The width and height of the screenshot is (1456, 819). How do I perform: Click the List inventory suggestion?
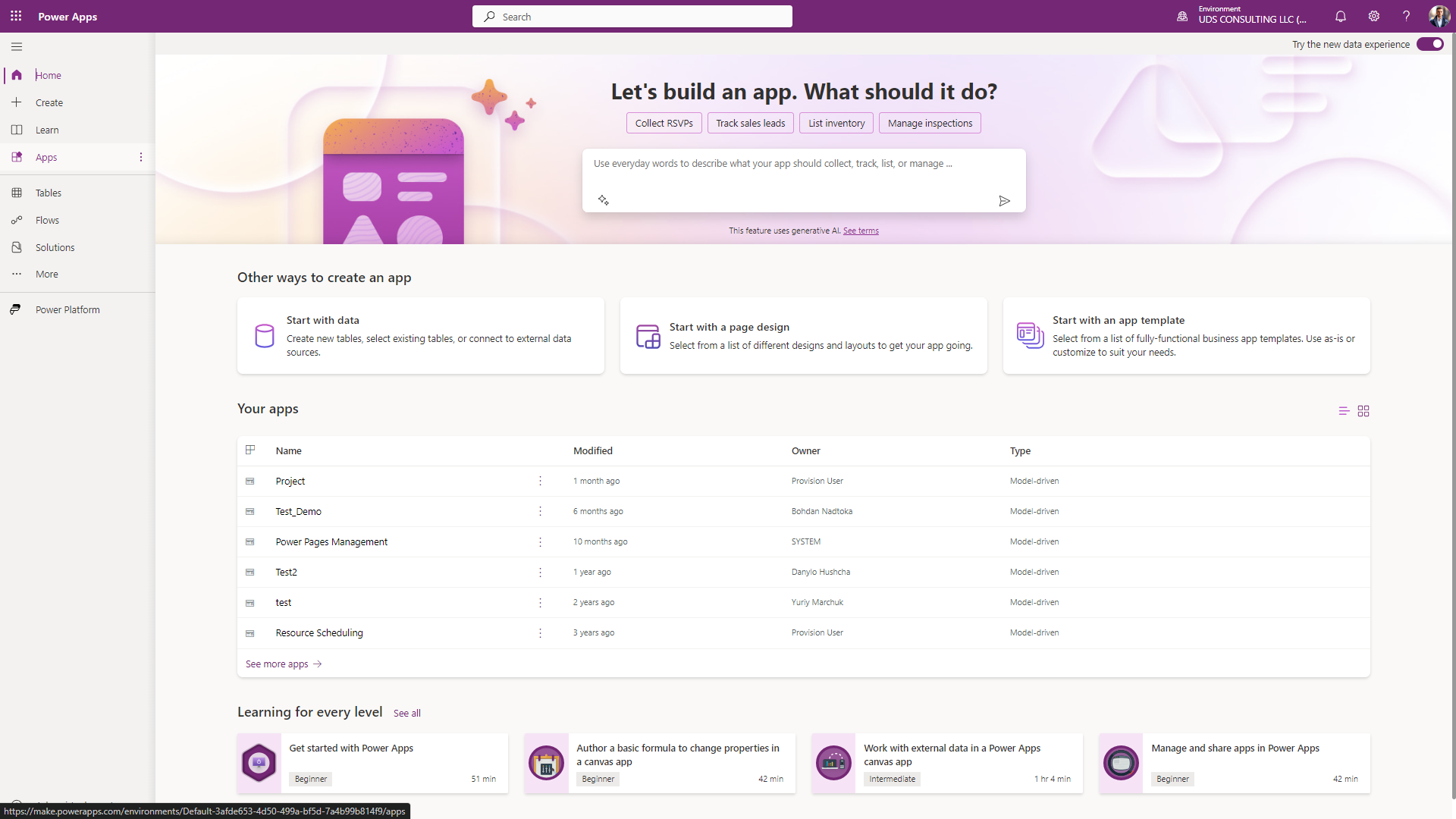(836, 123)
